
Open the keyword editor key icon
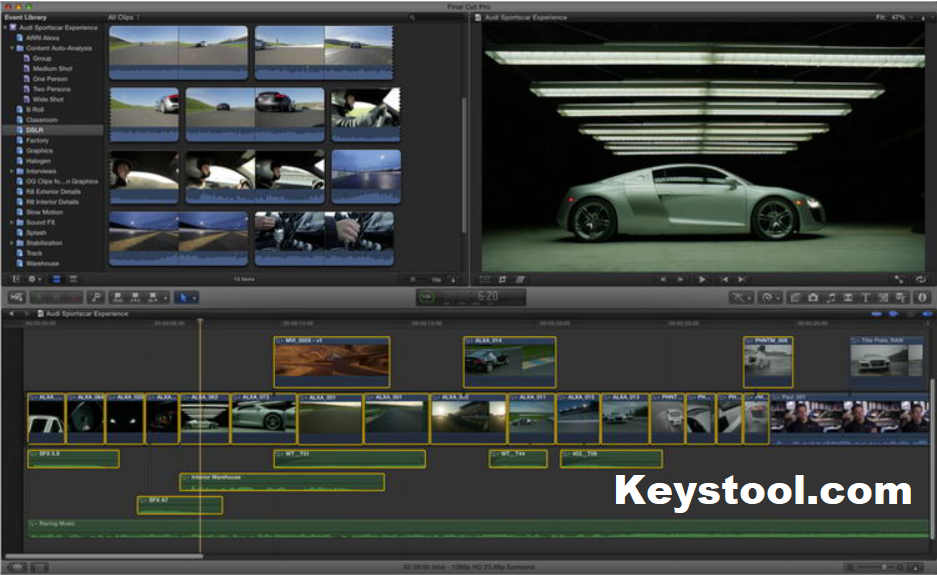[96, 297]
